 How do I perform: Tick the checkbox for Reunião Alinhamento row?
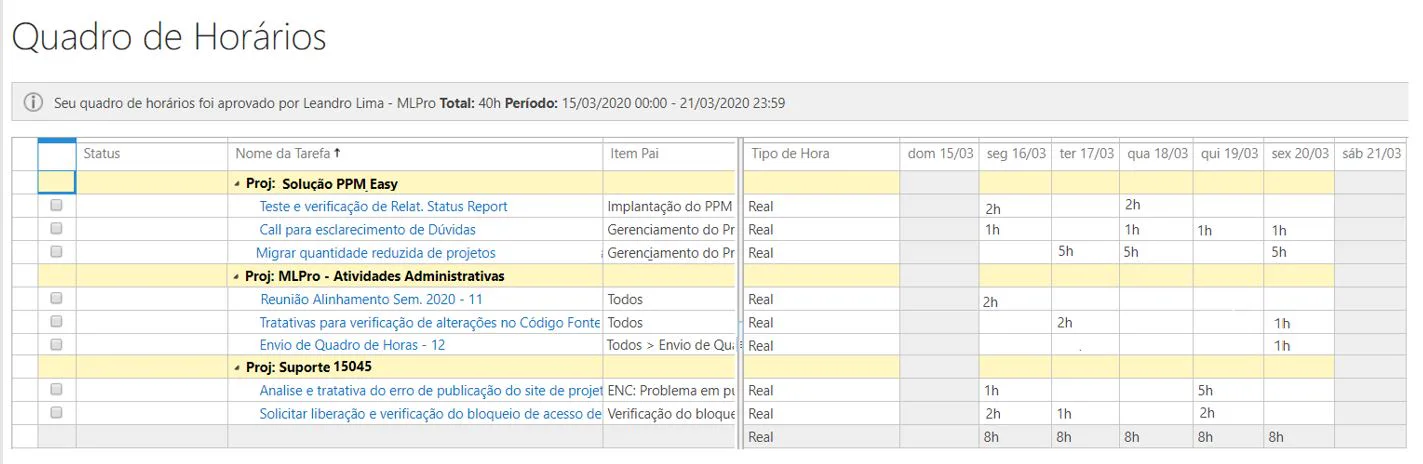click(x=56, y=298)
